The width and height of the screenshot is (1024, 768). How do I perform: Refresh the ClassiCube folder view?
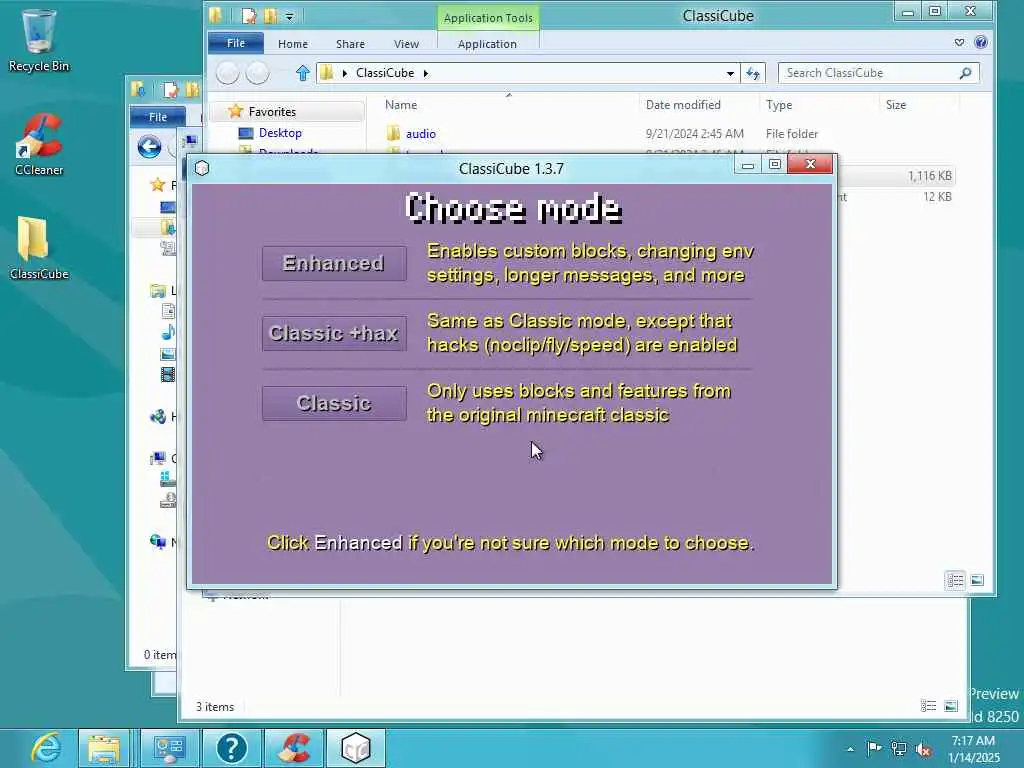tap(753, 73)
